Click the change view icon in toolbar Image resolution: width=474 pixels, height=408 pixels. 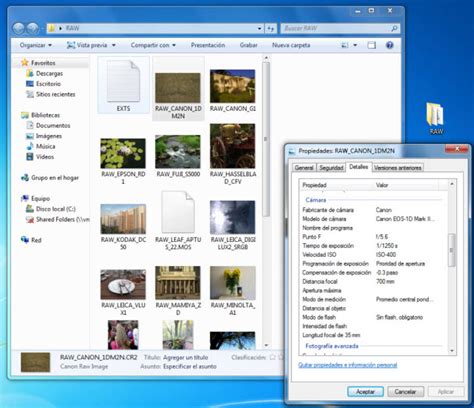coord(345,45)
